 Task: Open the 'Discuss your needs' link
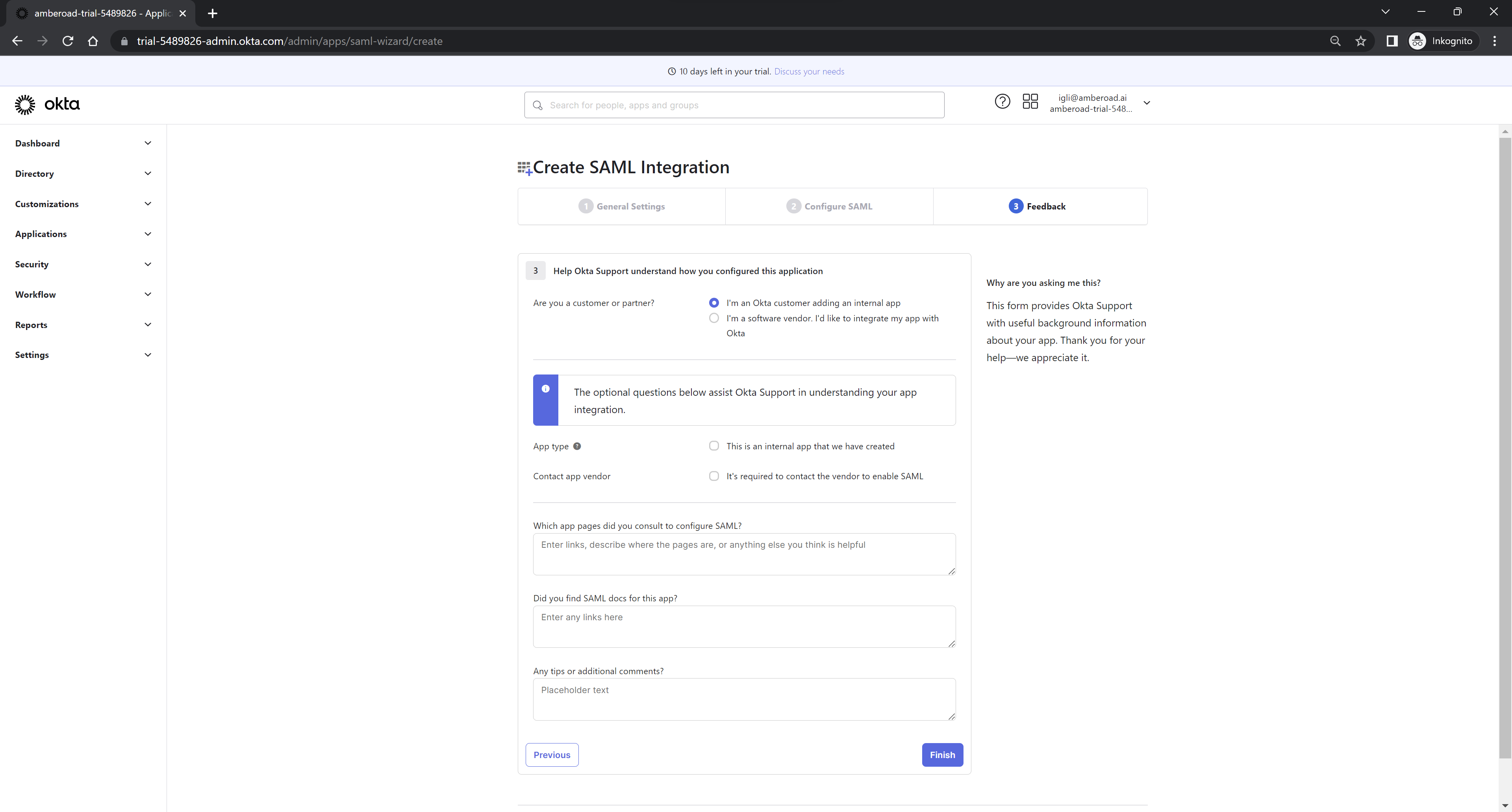(x=809, y=72)
